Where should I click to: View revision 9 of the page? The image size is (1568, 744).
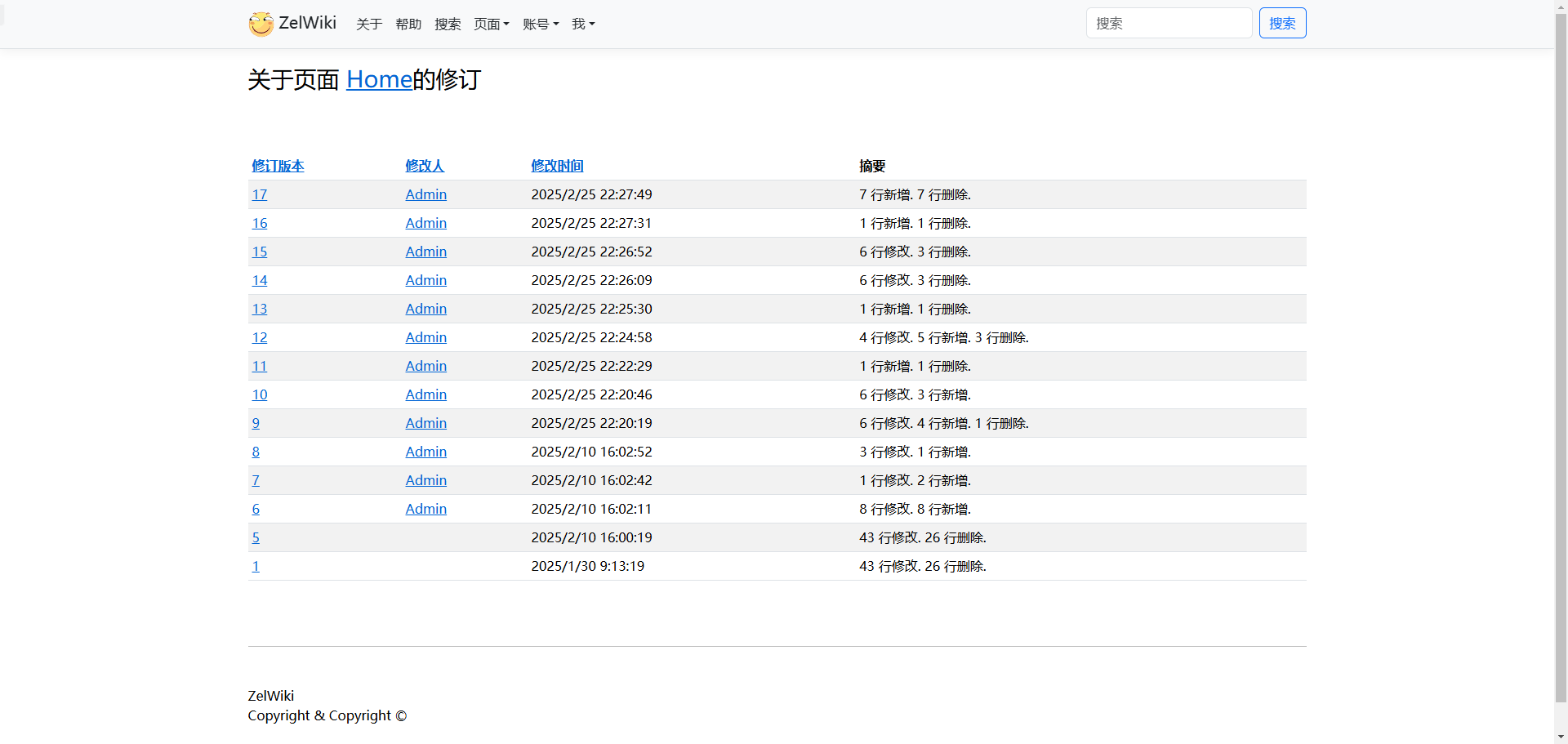[x=256, y=423]
